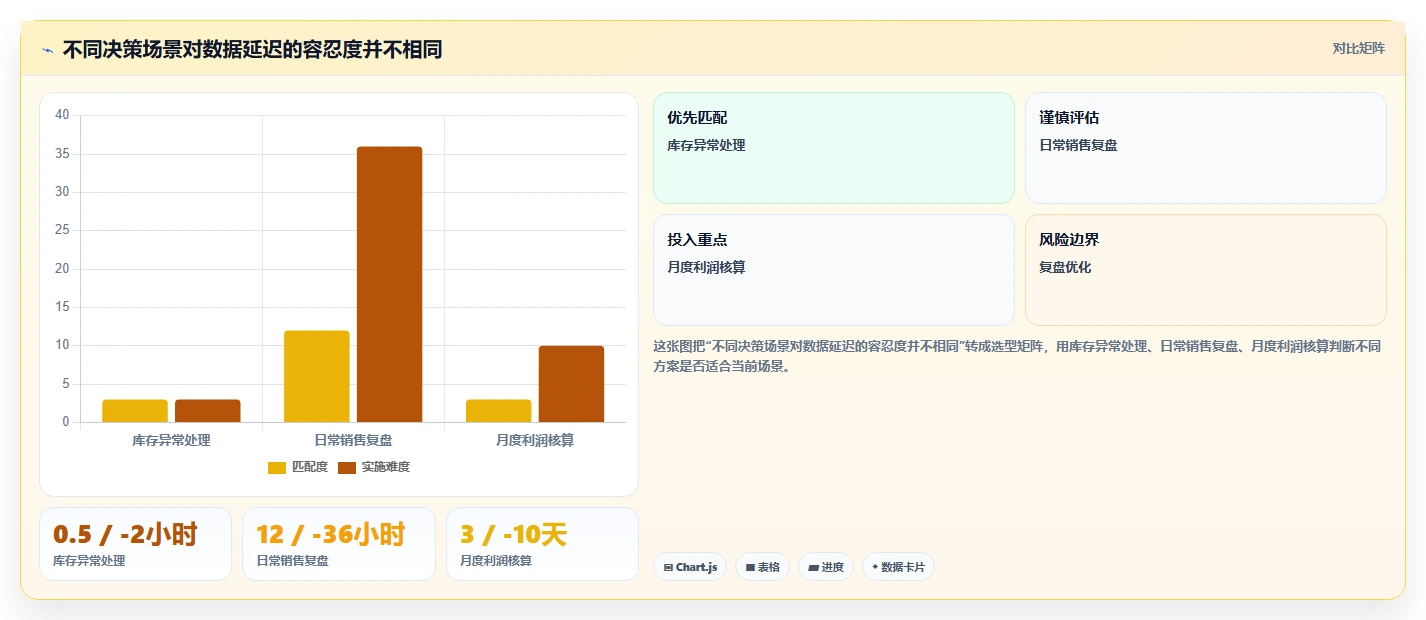Click the 月度利润核算 实施难度 brown bar

pos(571,384)
